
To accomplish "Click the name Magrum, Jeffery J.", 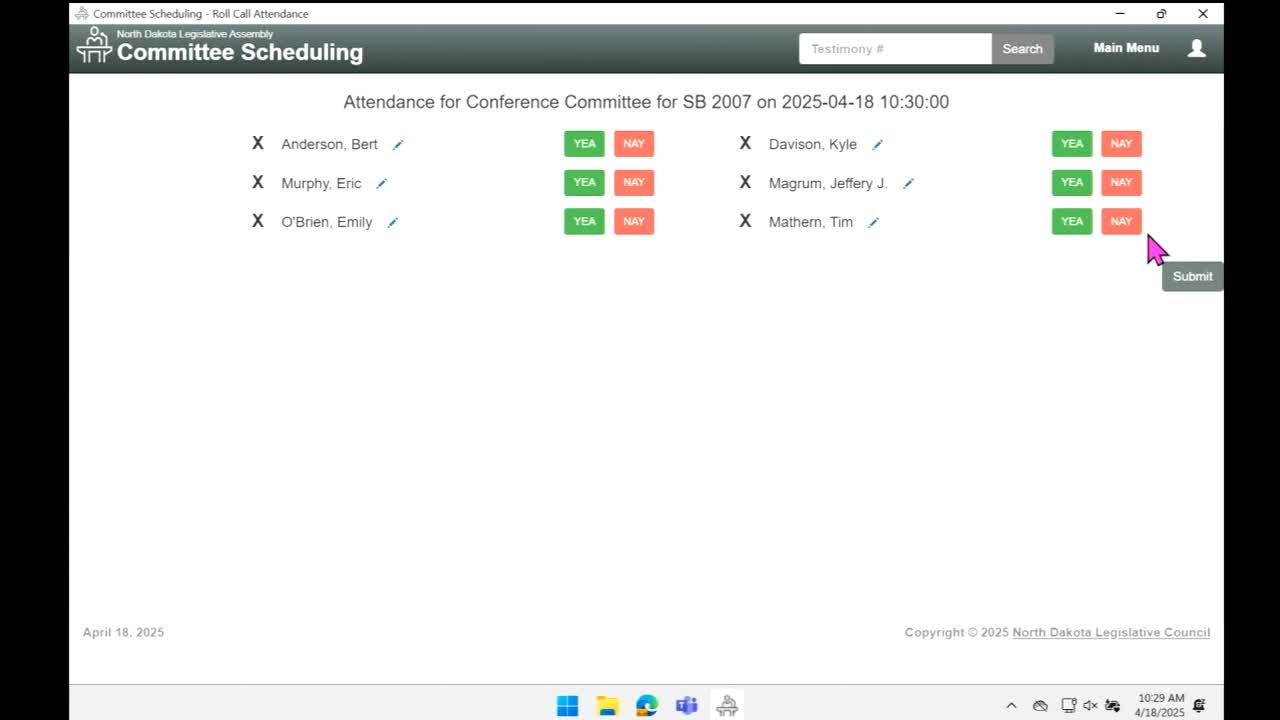I will (828, 183).
